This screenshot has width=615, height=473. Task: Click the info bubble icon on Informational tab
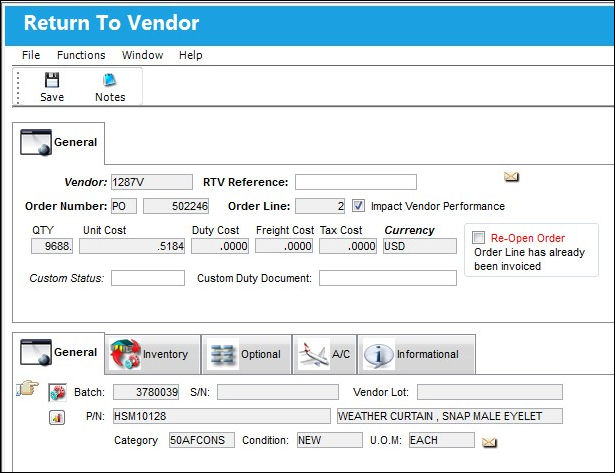pos(378,355)
